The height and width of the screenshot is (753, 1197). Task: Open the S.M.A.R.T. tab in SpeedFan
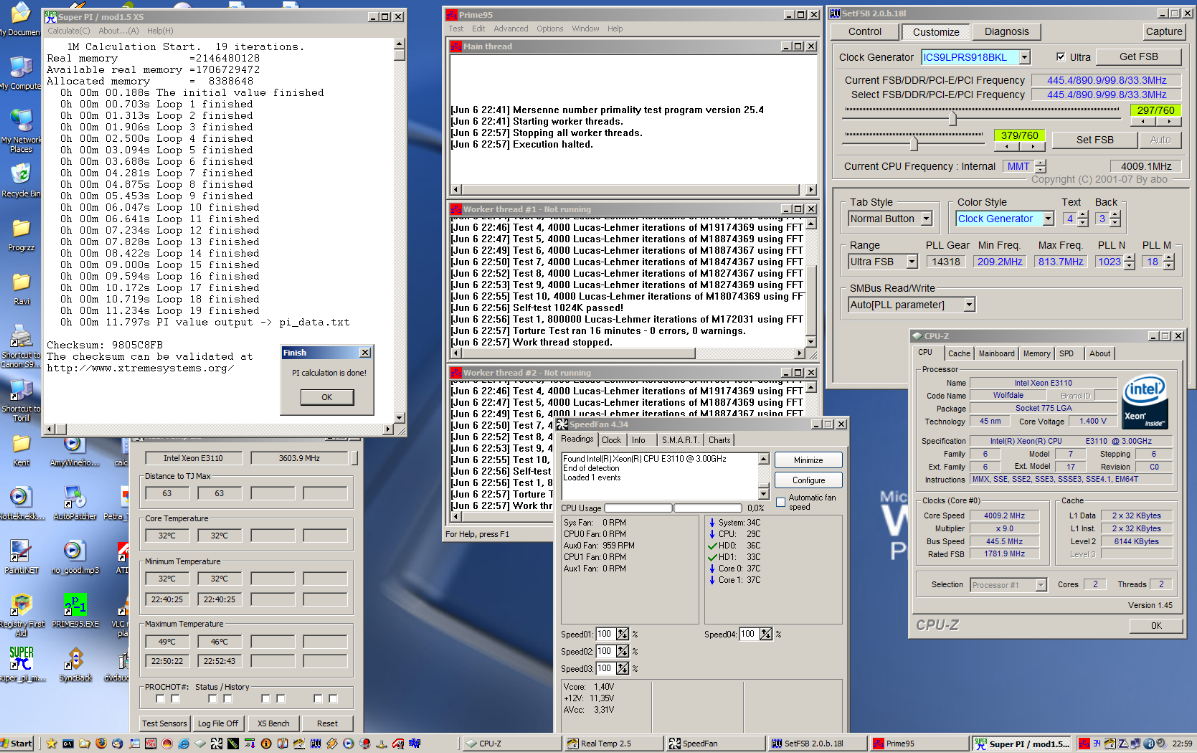point(679,440)
